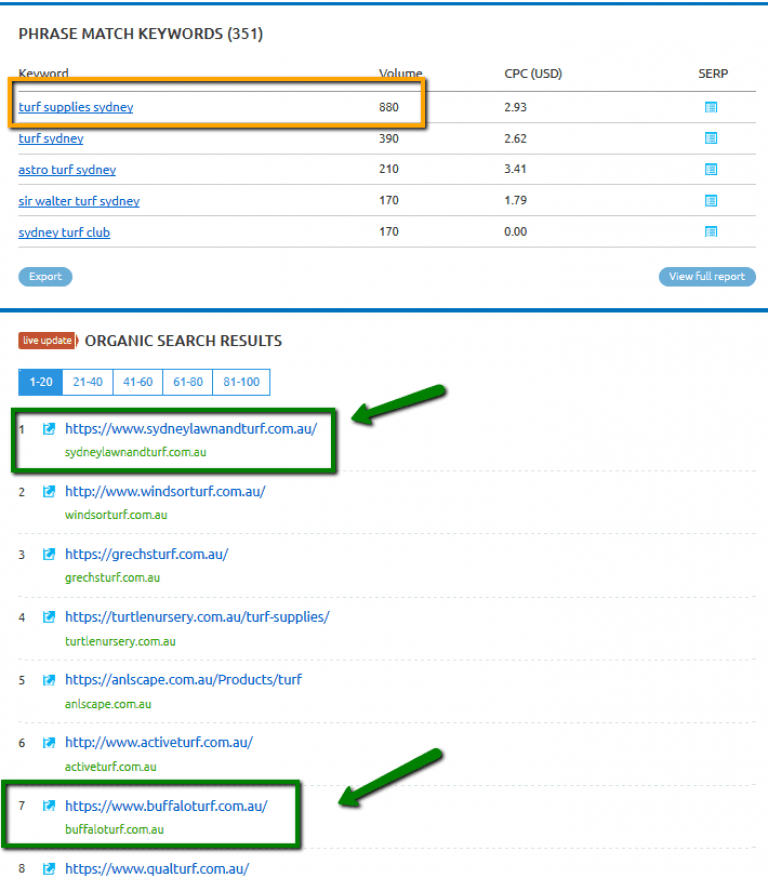Click volume value 390
The height and width of the screenshot is (878, 768).
[388, 138]
